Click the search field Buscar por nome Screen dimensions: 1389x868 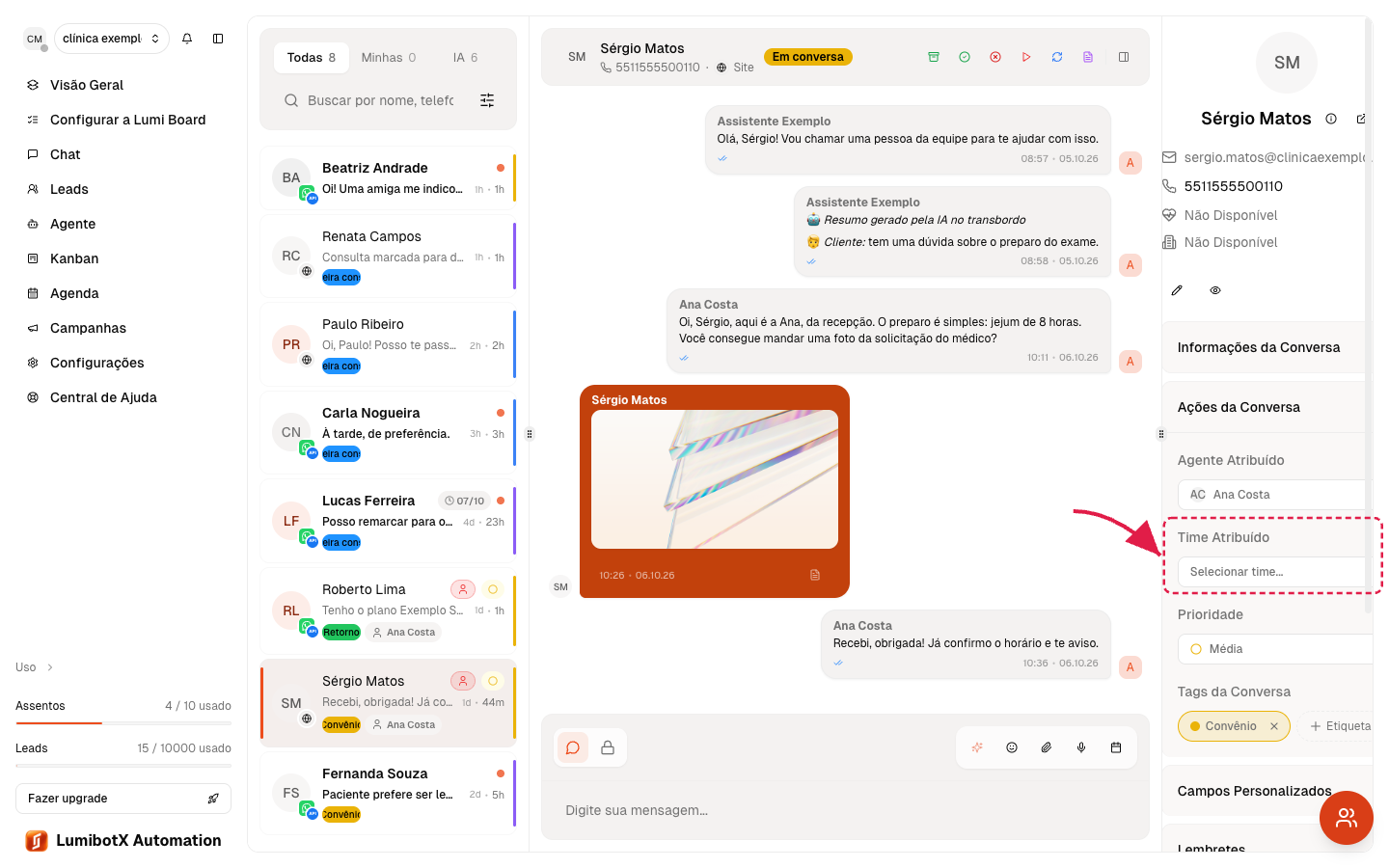tap(380, 100)
